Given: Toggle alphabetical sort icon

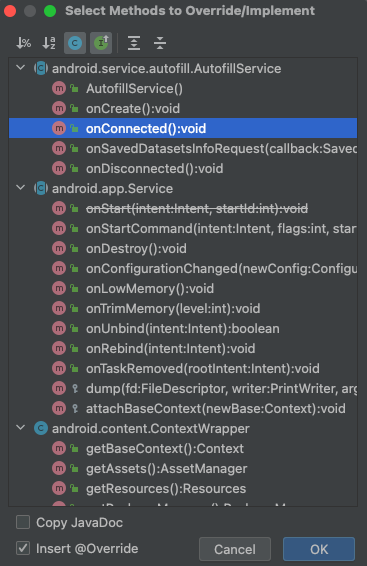Looking at the screenshot, I should tap(49, 43).
